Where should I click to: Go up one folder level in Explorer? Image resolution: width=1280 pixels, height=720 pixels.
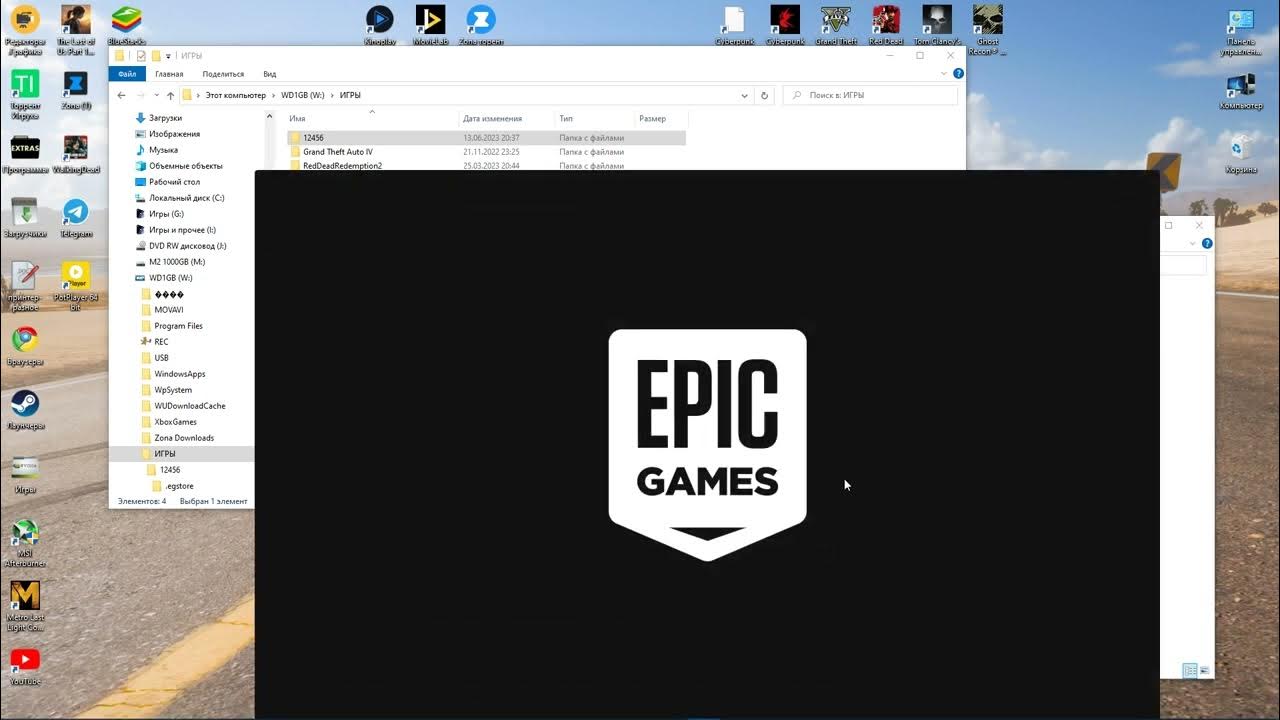170,95
